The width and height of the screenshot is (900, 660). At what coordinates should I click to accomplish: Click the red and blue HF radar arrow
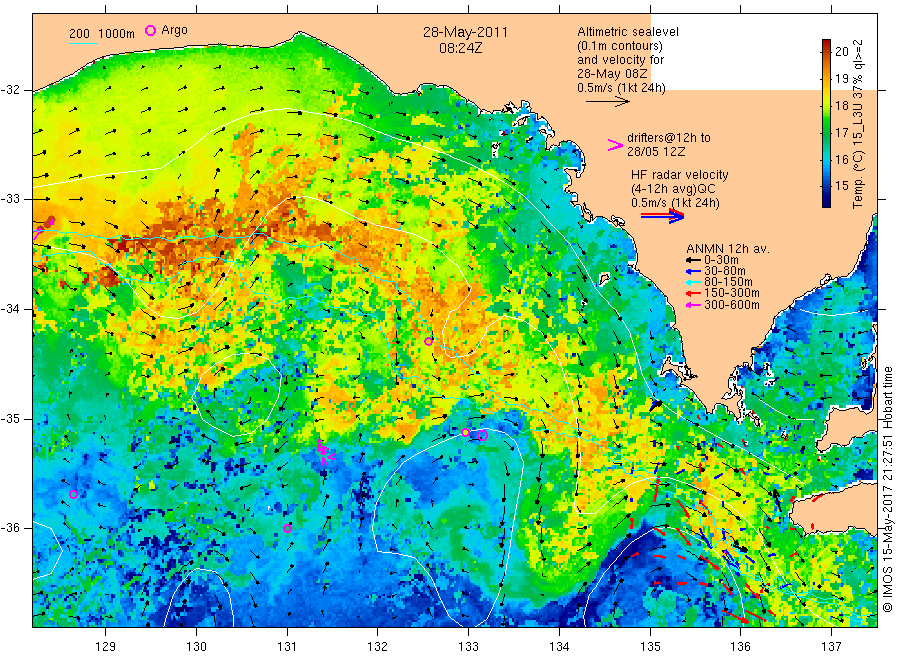pyautogui.click(x=663, y=216)
